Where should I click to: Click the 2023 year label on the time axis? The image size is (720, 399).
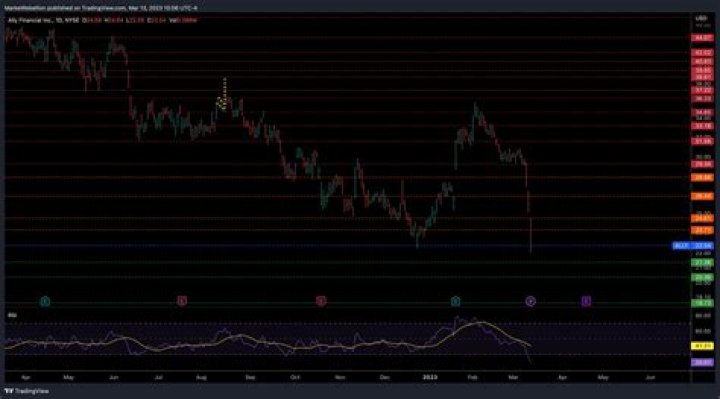[430, 377]
